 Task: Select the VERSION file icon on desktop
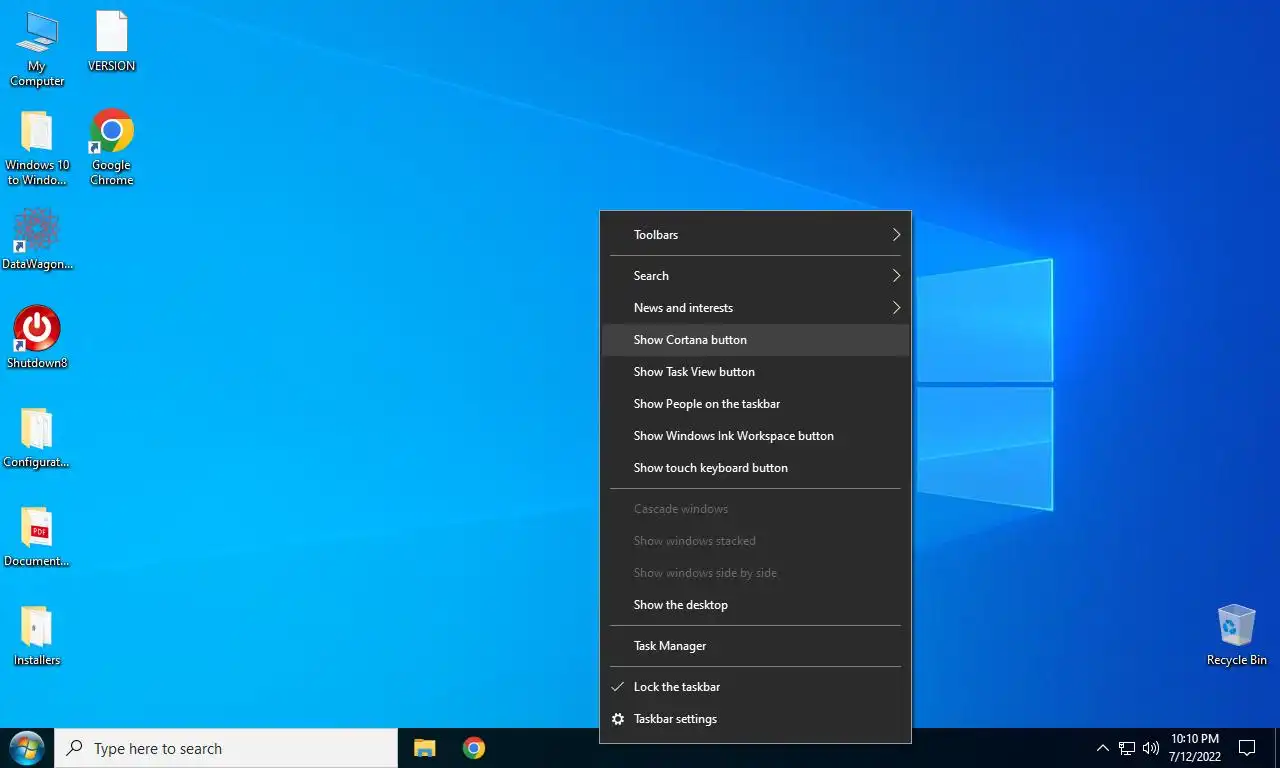coord(111,41)
